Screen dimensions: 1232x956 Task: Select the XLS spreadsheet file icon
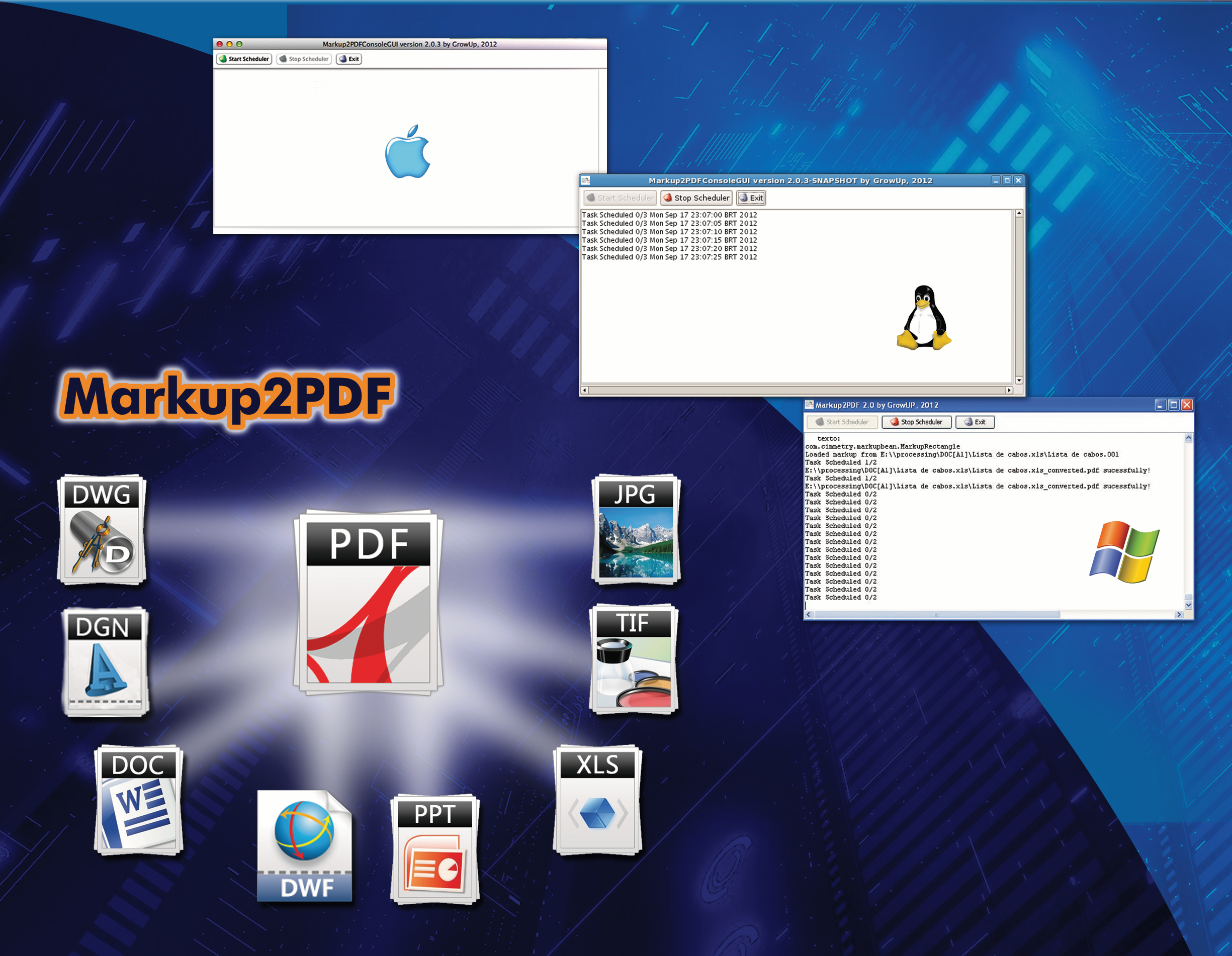click(x=598, y=800)
